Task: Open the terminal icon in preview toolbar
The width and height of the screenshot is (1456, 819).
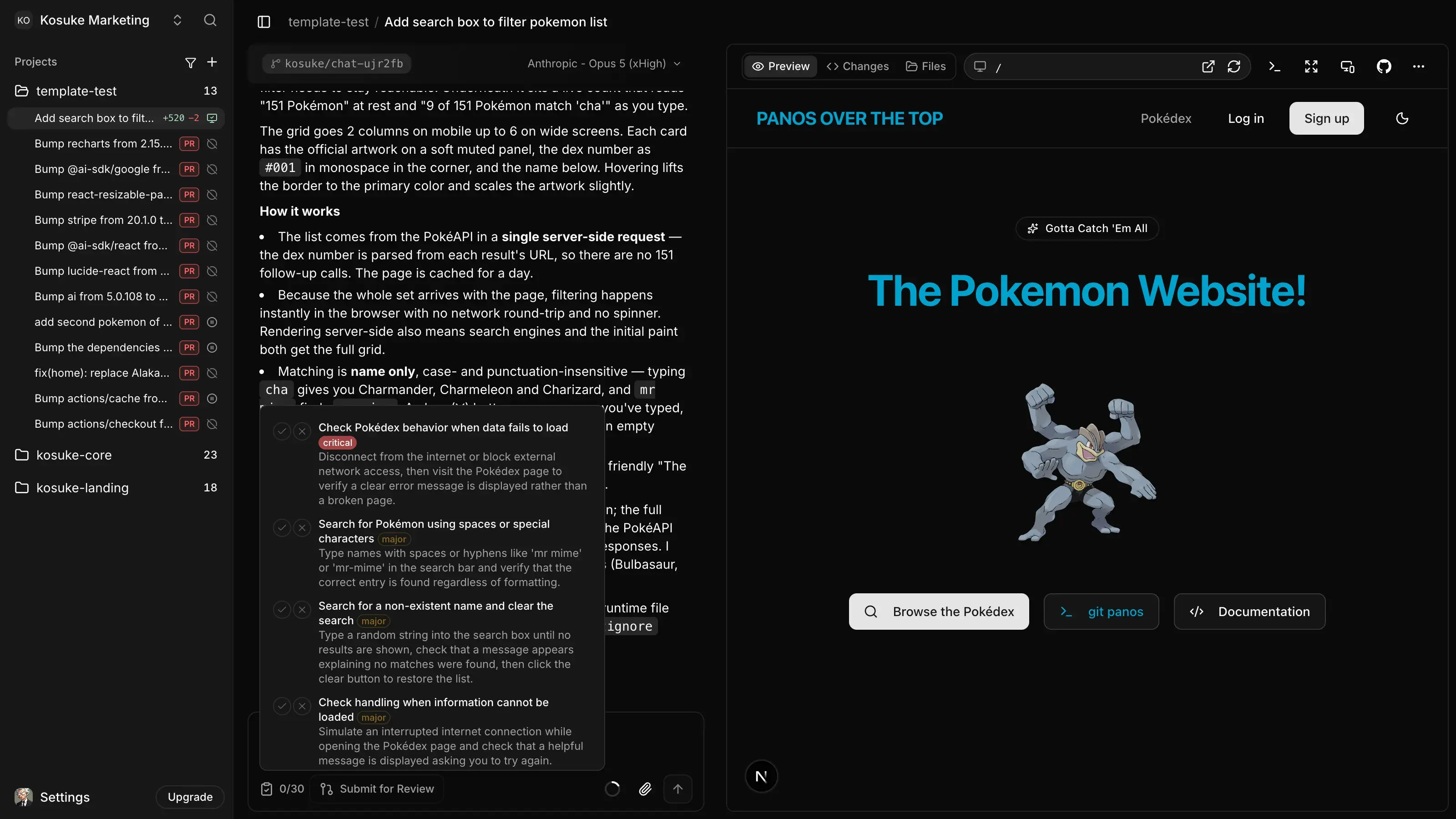Action: point(1274,67)
